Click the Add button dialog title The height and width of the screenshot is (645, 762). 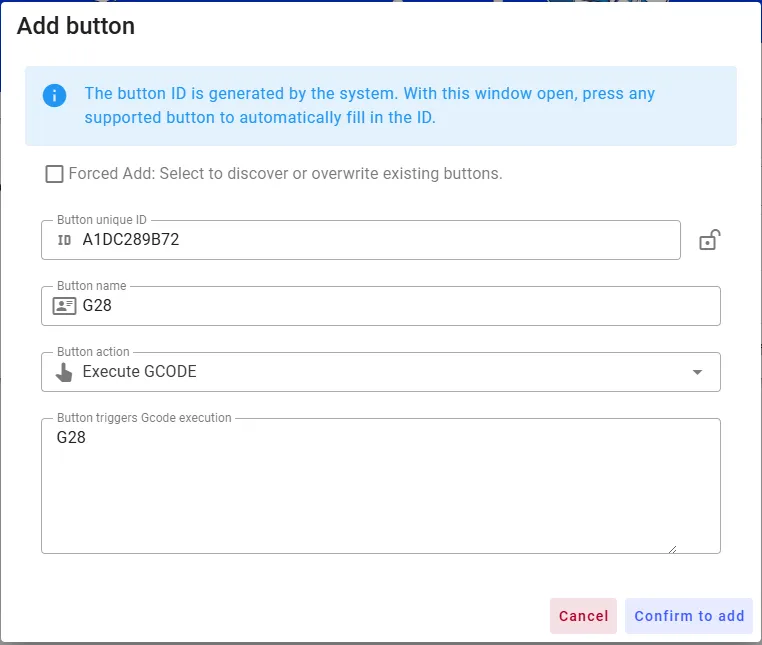click(x=76, y=26)
